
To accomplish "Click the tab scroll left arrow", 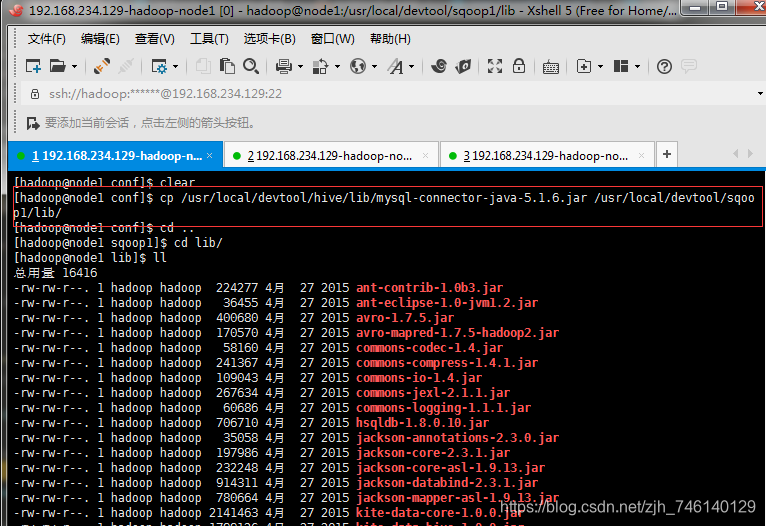I will [736, 154].
